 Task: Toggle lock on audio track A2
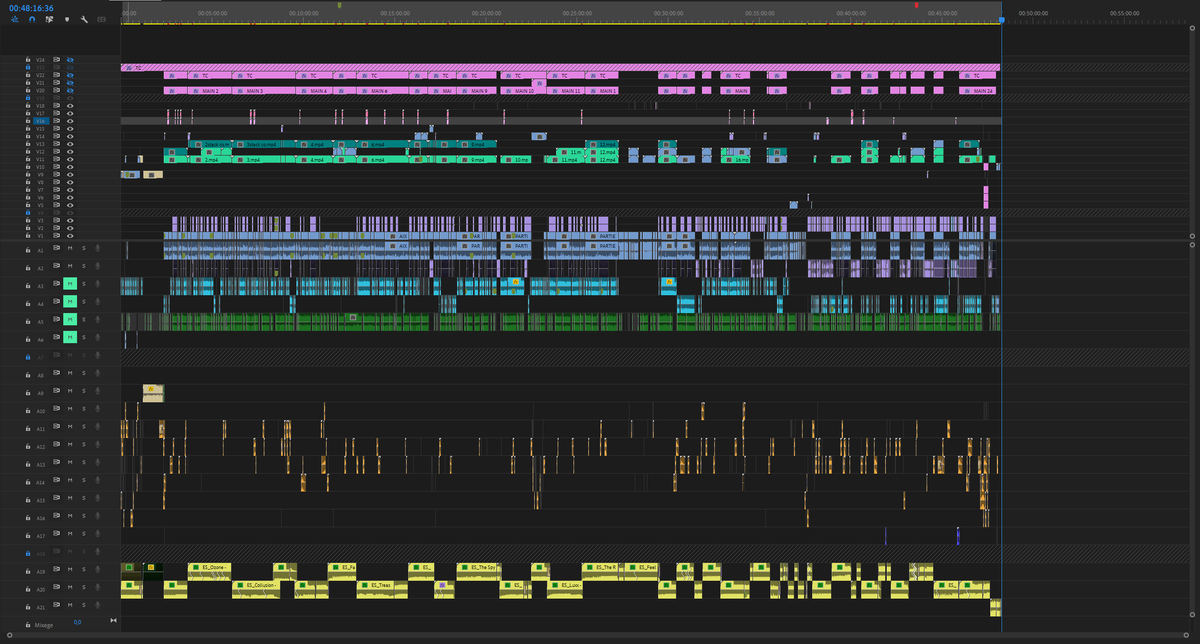point(28,267)
